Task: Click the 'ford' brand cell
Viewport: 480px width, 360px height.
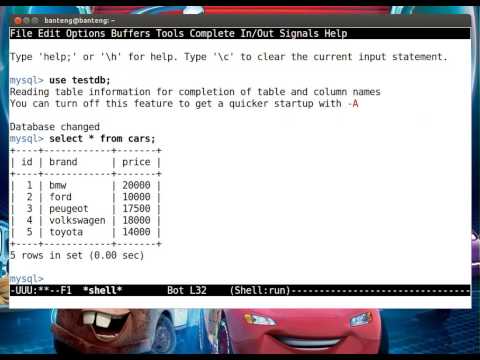Action: pos(60,197)
